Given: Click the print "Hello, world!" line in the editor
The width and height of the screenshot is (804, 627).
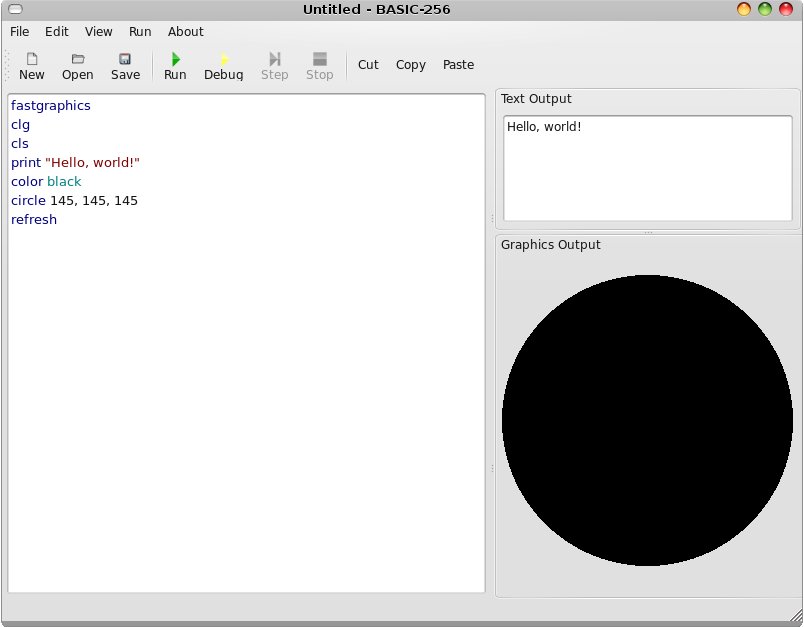Looking at the screenshot, I should tap(75, 162).
